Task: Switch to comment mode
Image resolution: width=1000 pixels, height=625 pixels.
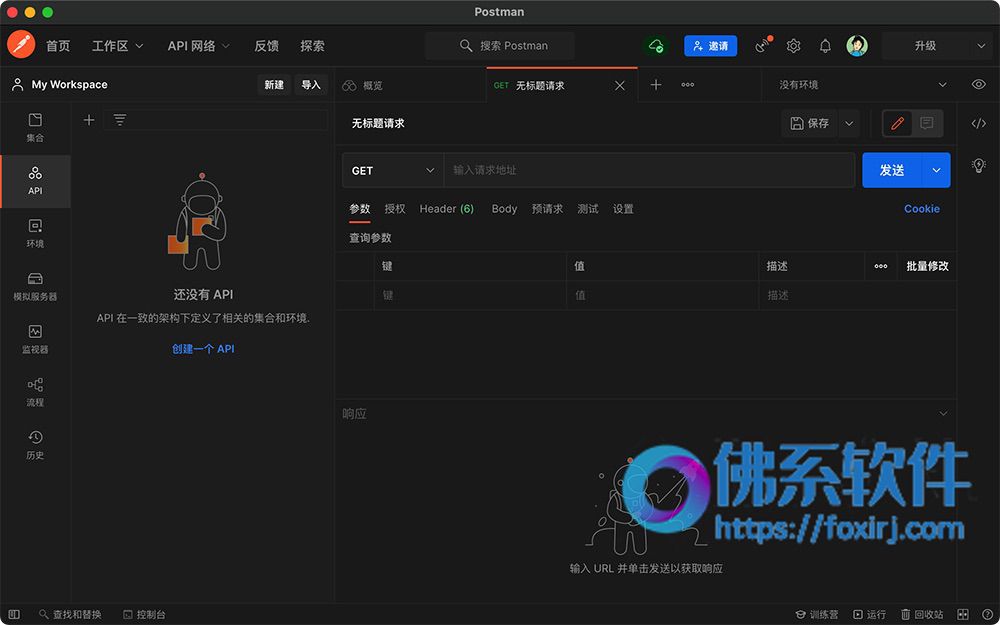Action: click(x=927, y=124)
